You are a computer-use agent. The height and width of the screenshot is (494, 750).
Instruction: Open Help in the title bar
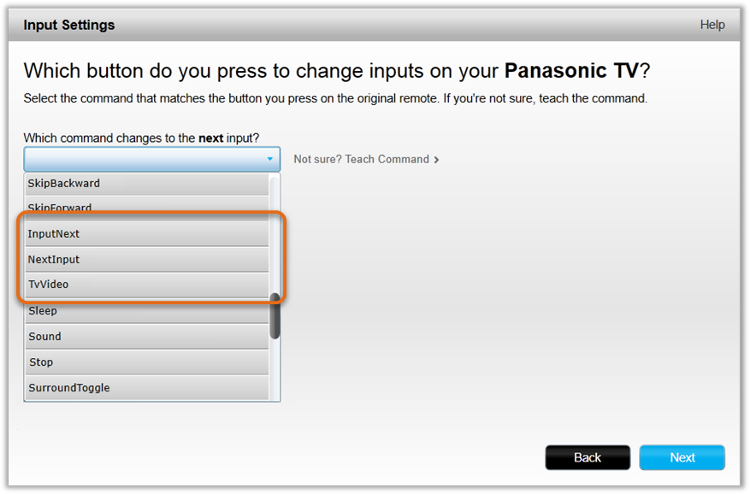click(x=712, y=24)
